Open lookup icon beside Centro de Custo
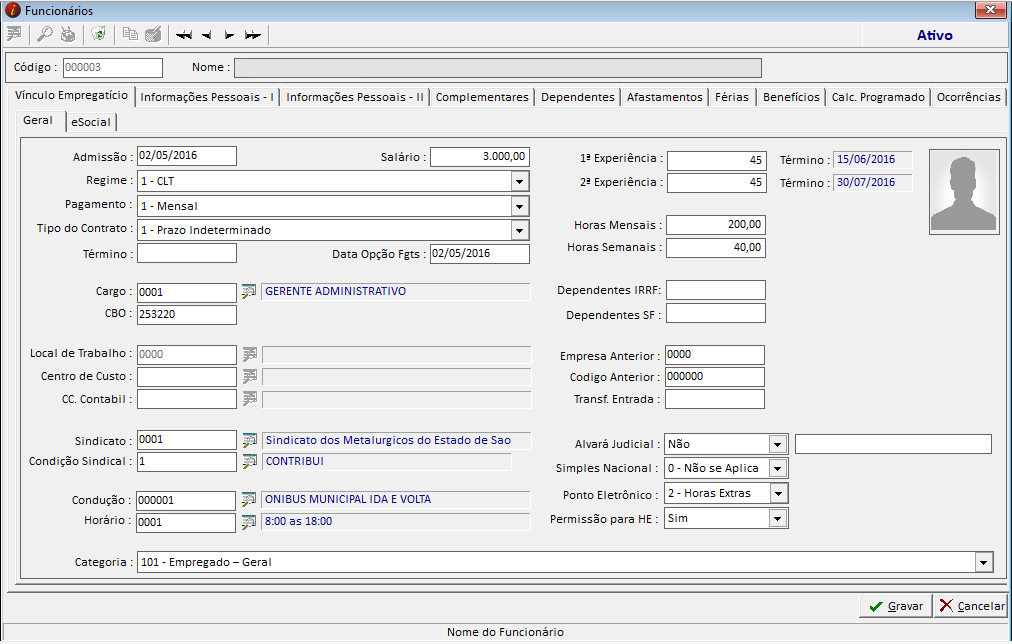Screen dimensions: 1012x644 click(x=250, y=377)
